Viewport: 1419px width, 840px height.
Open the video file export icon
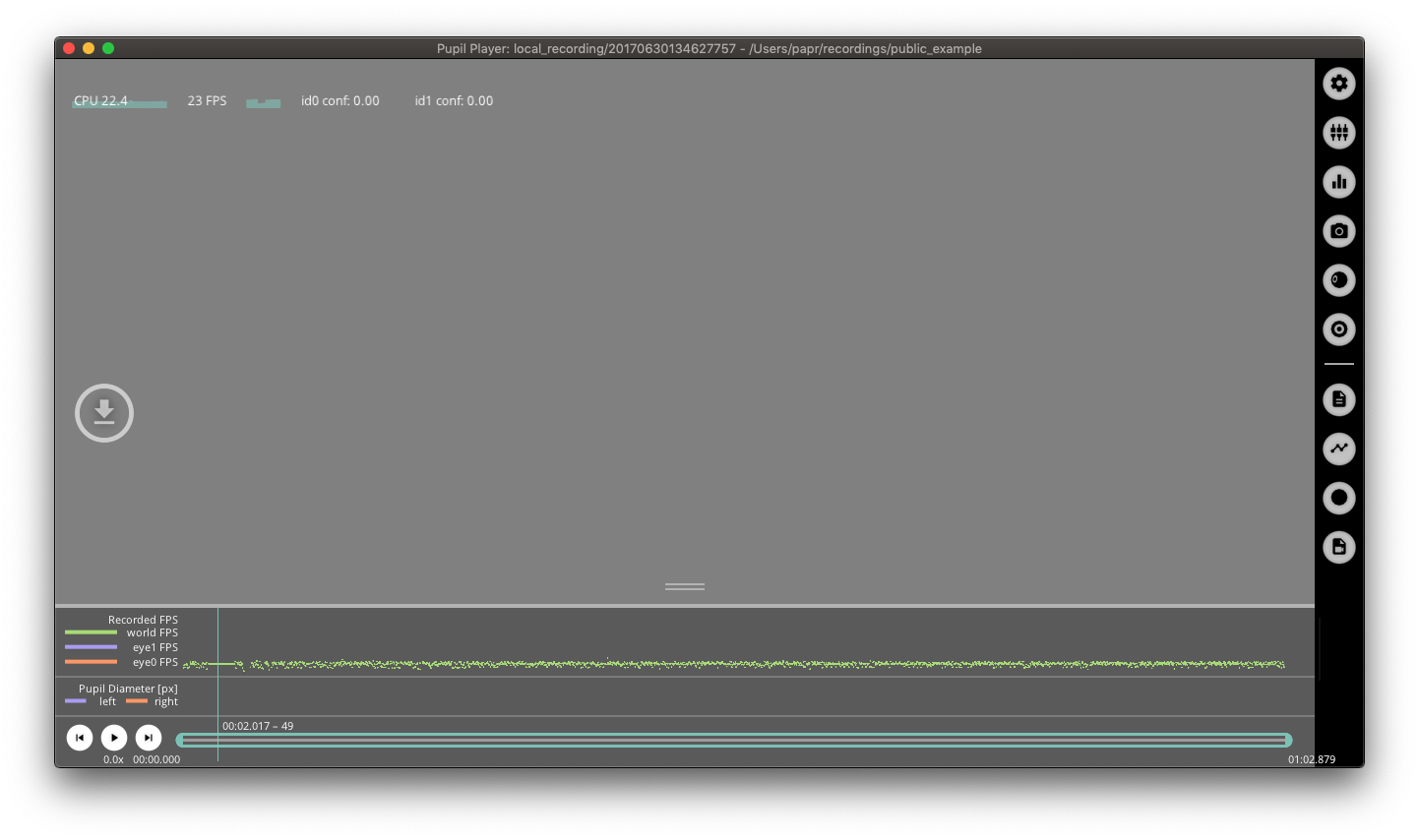coord(1339,547)
